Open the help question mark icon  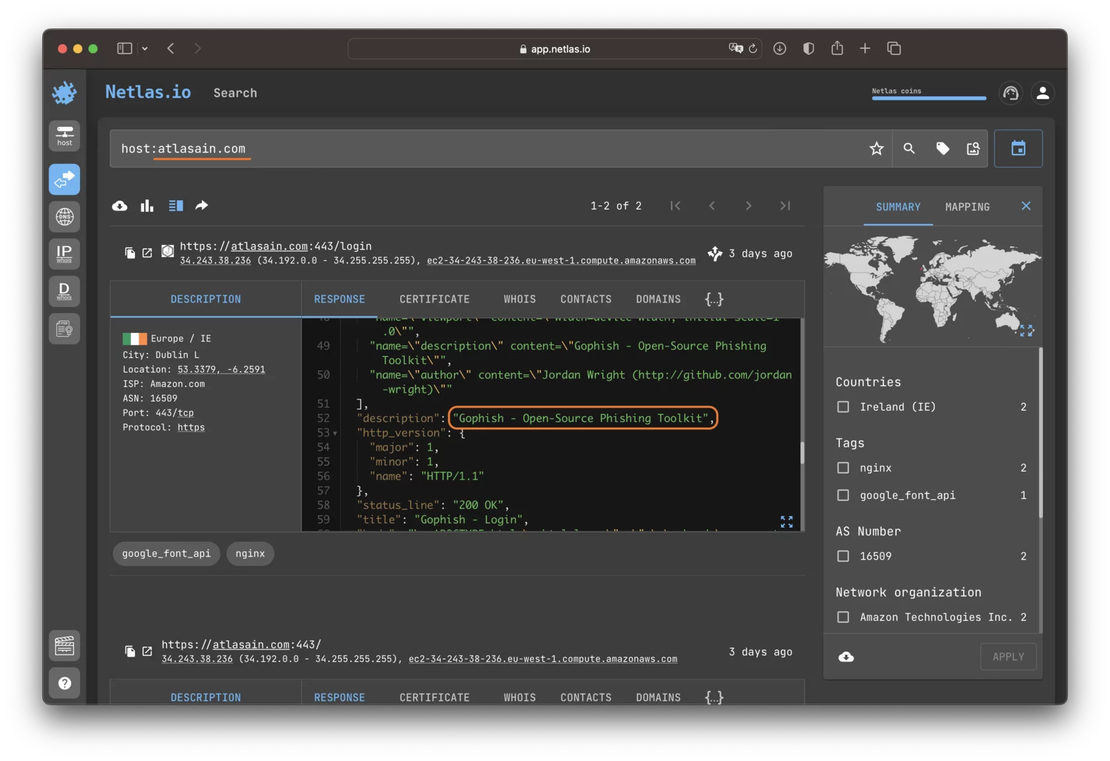65,683
